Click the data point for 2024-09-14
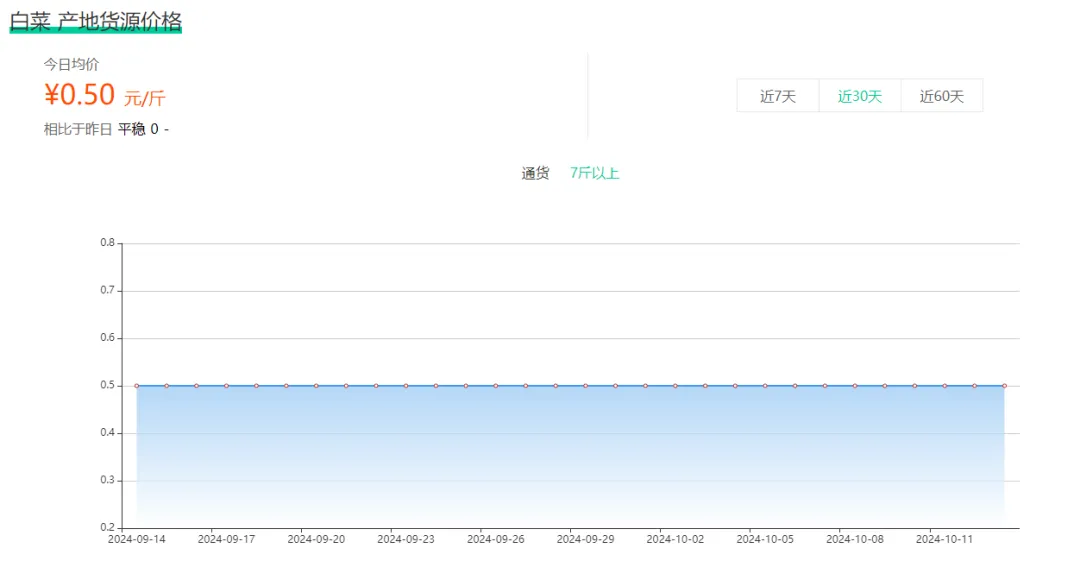The width and height of the screenshot is (1080, 567). pyautogui.click(x=137, y=385)
